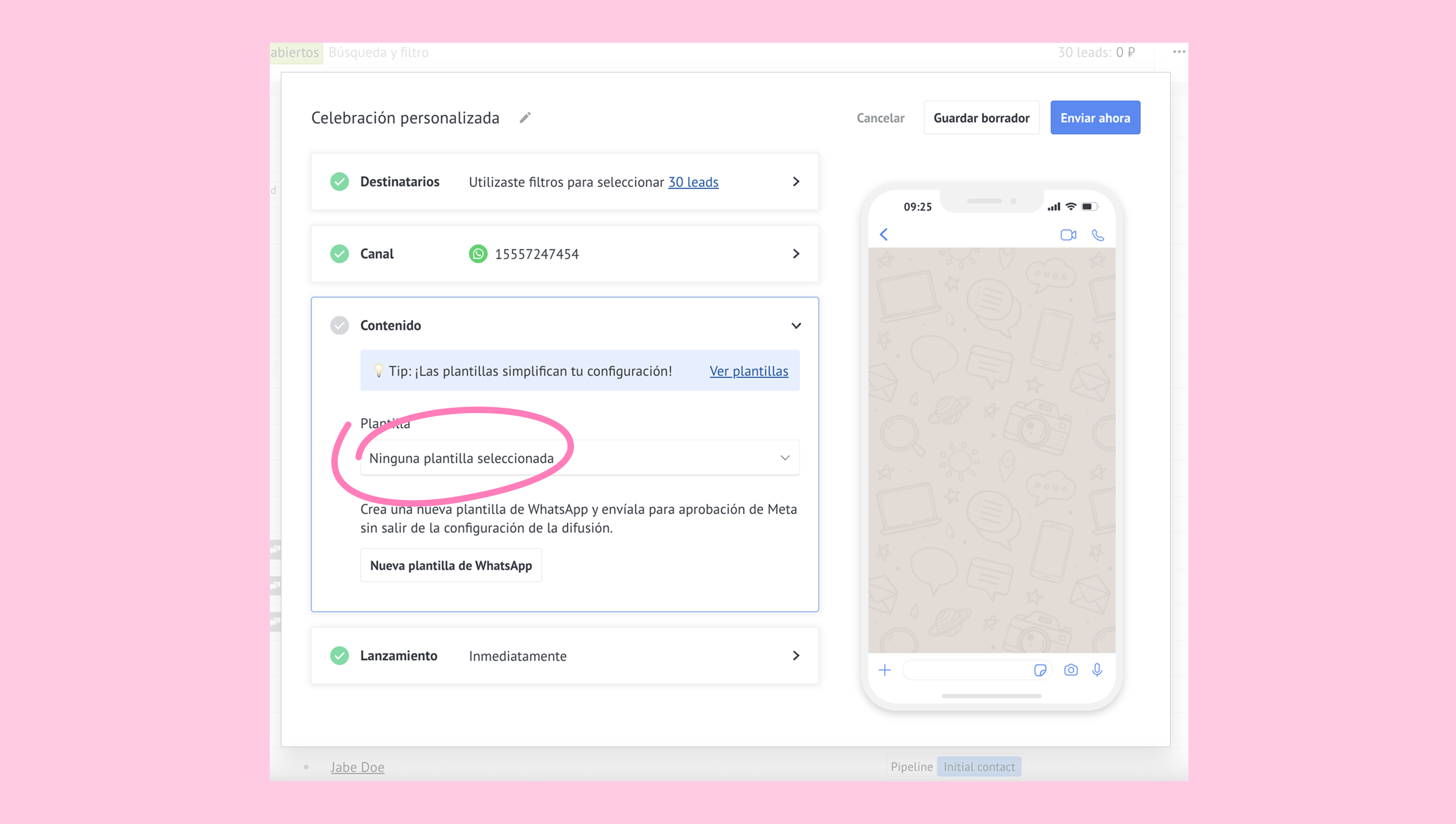This screenshot has width=1456, height=824.
Task: Expand the Canal section chevron
Action: click(x=796, y=254)
